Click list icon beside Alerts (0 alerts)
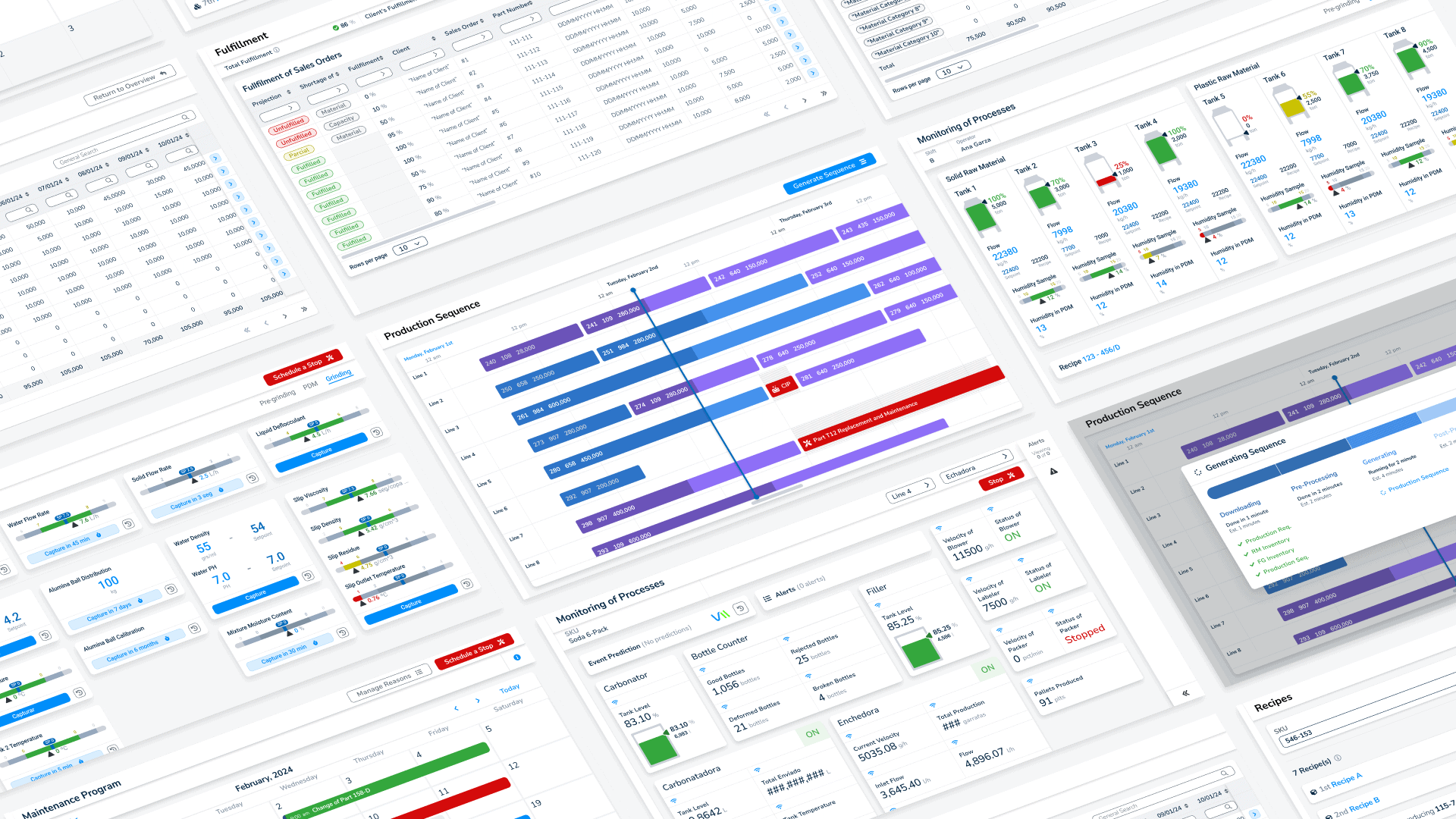Screen dimensions: 1456x819 pos(767,598)
